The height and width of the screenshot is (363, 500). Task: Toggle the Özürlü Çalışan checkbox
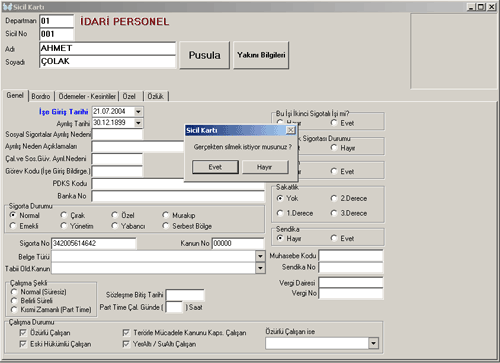click(x=23, y=333)
